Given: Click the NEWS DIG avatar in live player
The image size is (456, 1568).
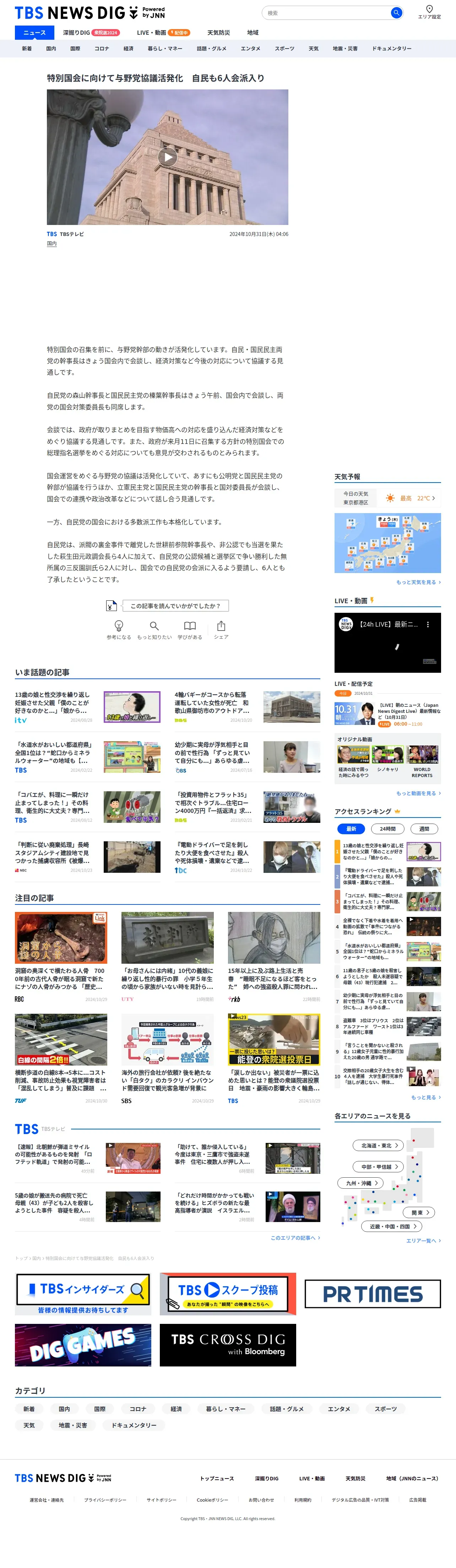Looking at the screenshot, I should [x=346, y=625].
